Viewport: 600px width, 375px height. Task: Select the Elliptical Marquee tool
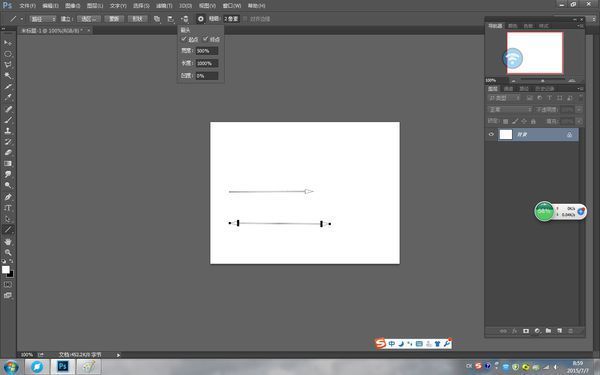tap(8, 54)
